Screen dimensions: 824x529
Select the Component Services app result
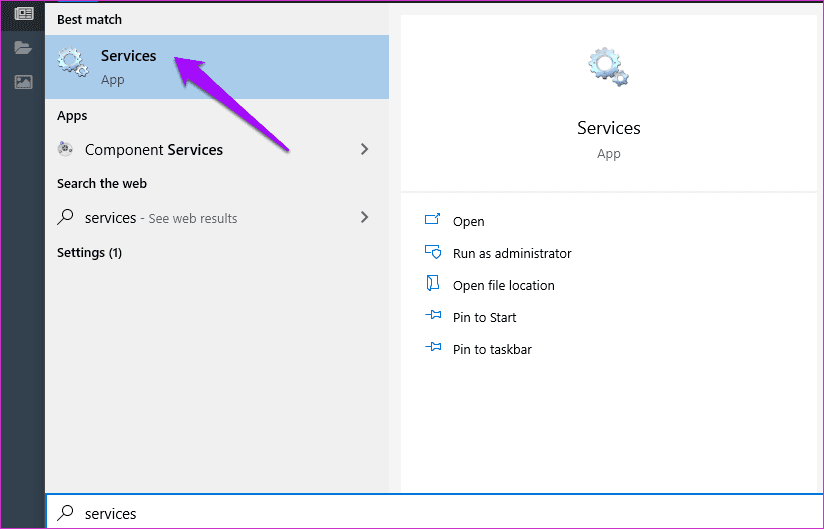pyautogui.click(x=217, y=150)
